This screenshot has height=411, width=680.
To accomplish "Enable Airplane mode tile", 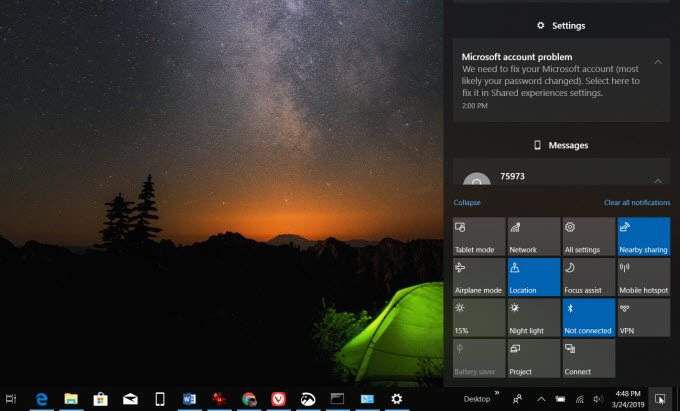I will [x=479, y=277].
